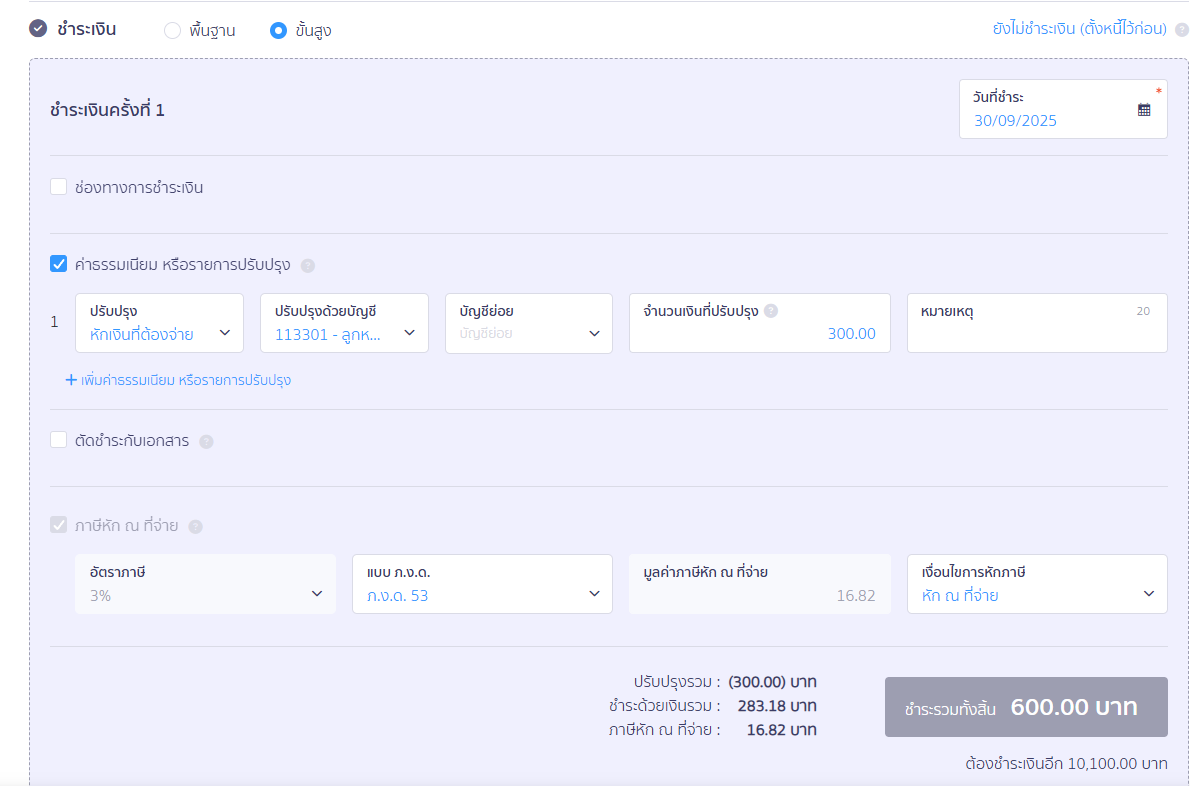
Task: Expand ปรับปรุงด้วยบัญชี dropdown with 113301
Action: [x=344, y=323]
